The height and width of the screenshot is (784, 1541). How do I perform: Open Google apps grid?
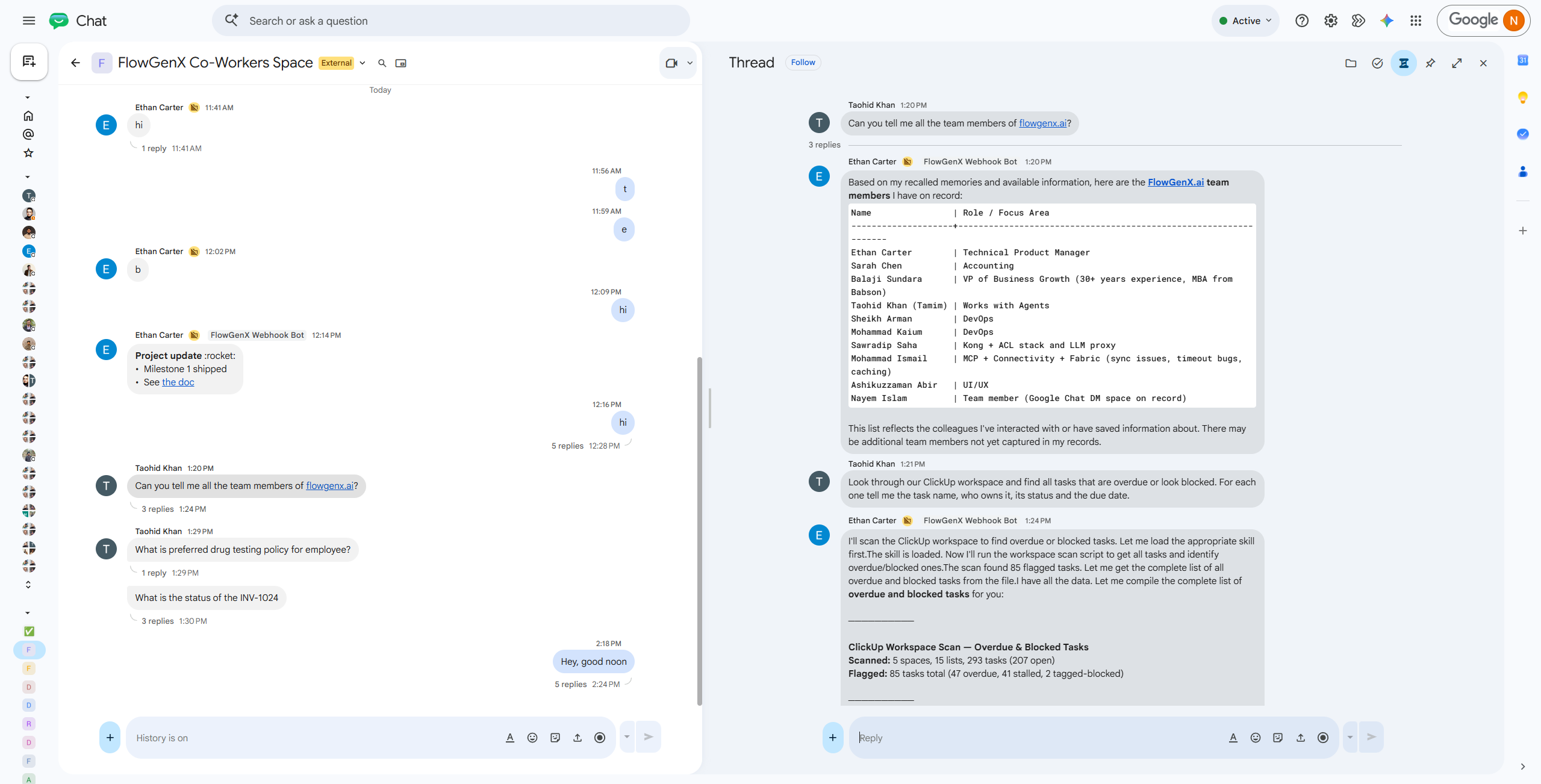[x=1416, y=21]
